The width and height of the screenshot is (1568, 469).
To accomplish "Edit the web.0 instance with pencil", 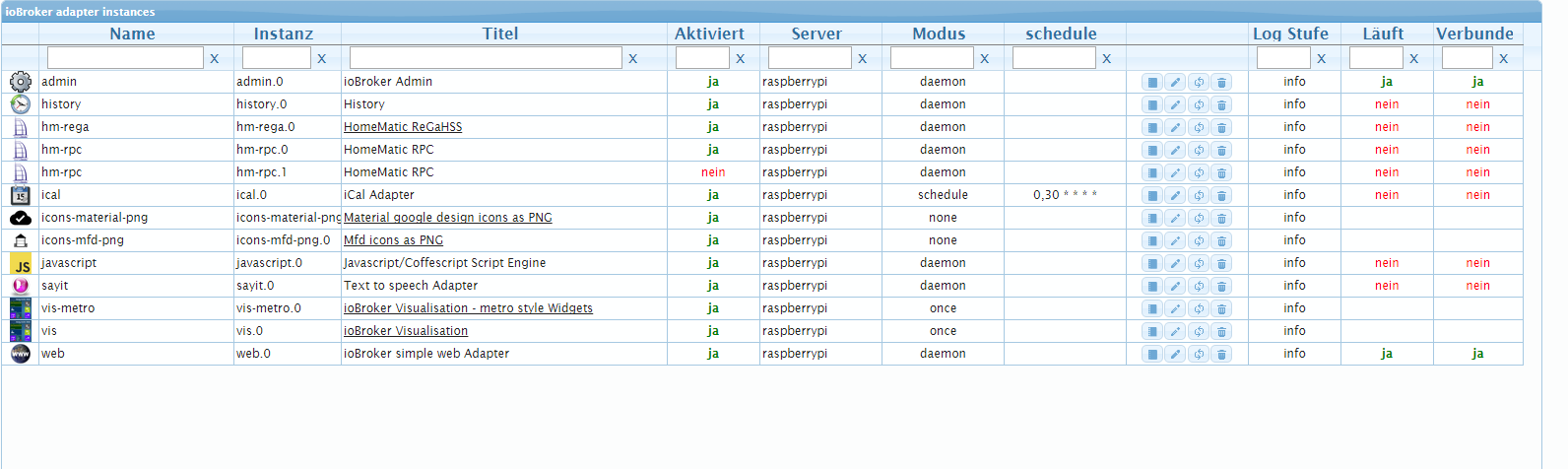I will coord(1175,354).
